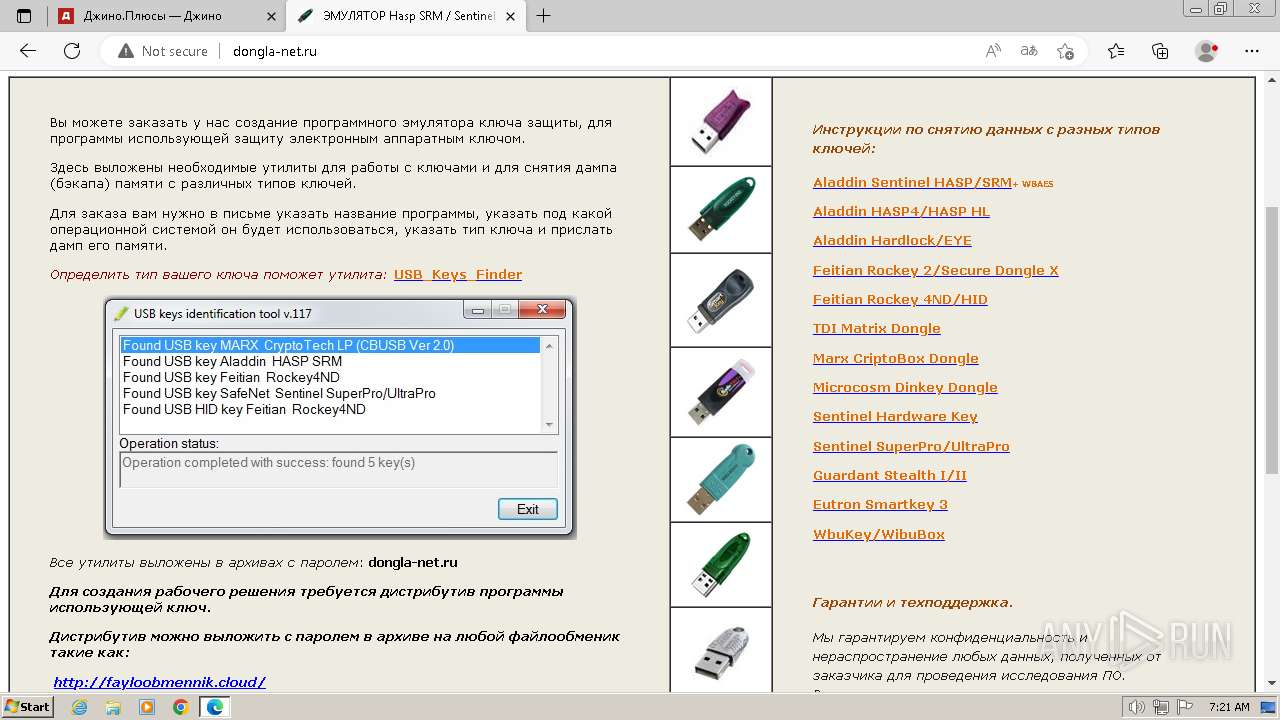Reload the current page
The image size is (1280, 720).
point(72,51)
